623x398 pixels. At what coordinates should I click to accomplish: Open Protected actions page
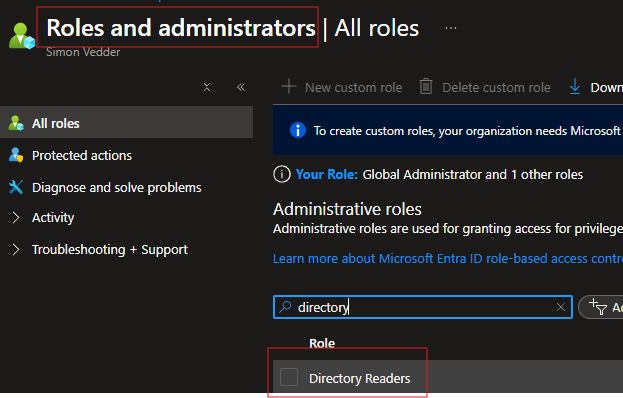point(82,155)
